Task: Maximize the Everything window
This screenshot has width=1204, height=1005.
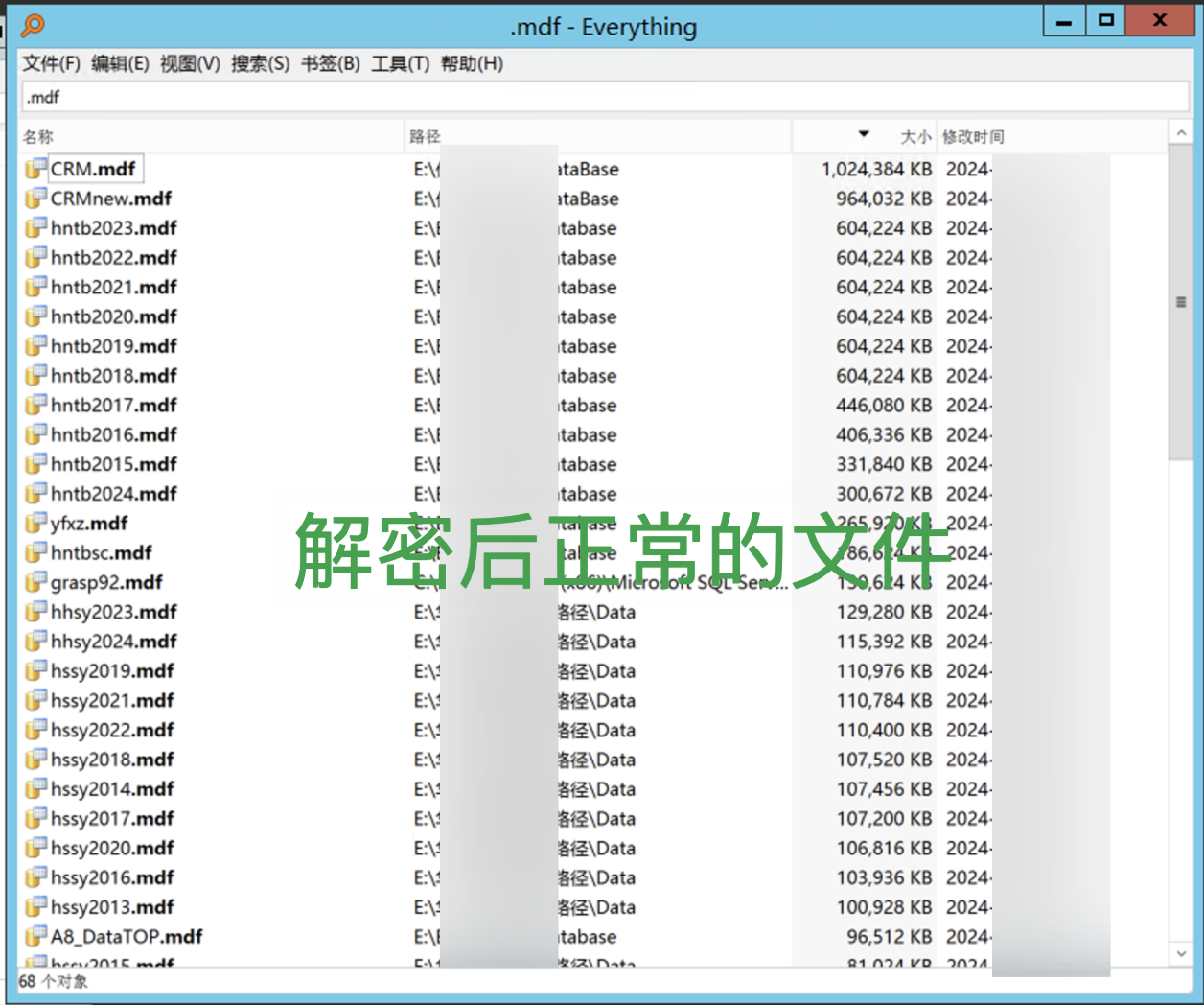Action: point(1106,20)
